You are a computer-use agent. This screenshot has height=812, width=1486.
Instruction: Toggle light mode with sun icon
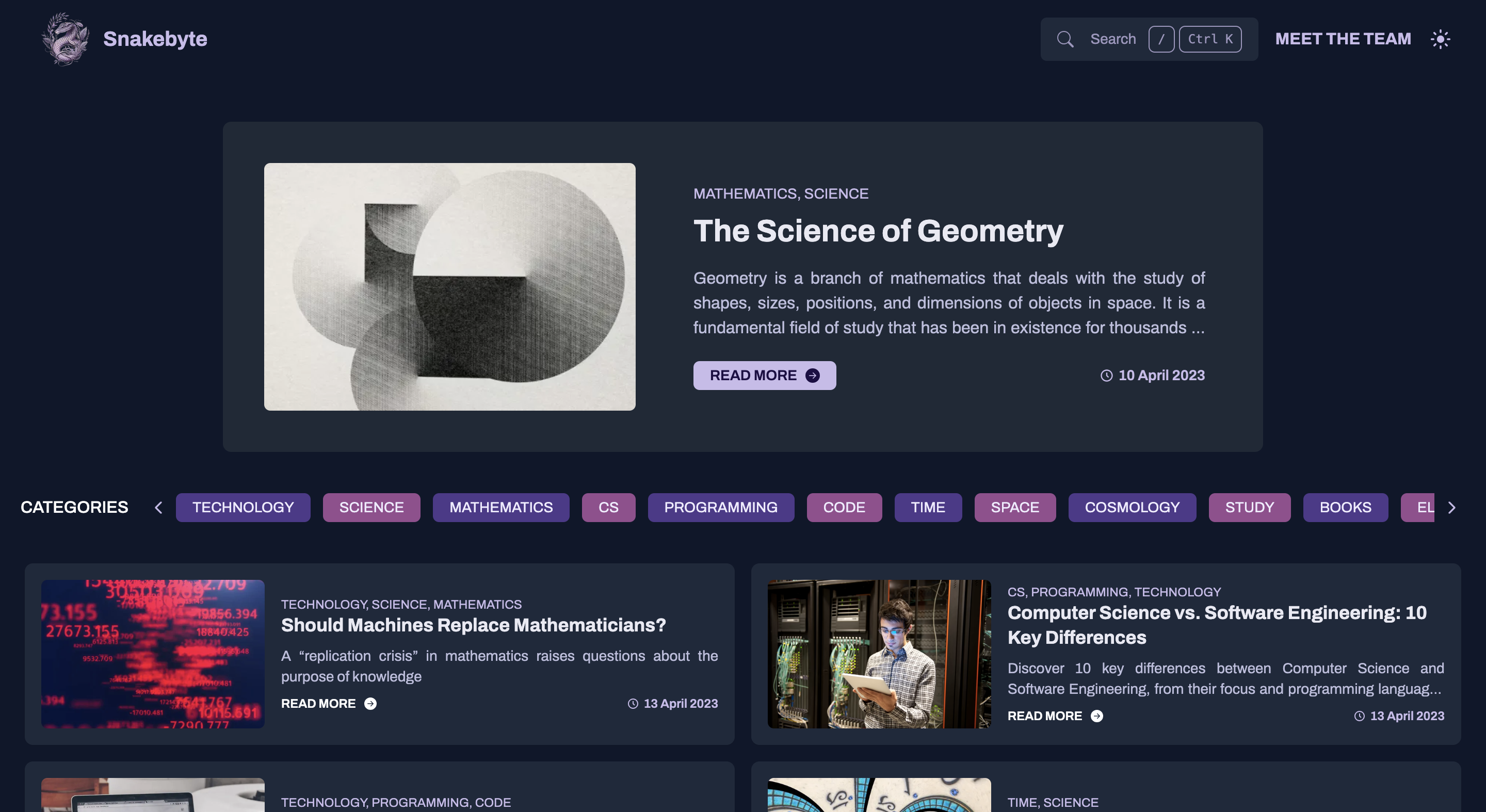(x=1441, y=39)
